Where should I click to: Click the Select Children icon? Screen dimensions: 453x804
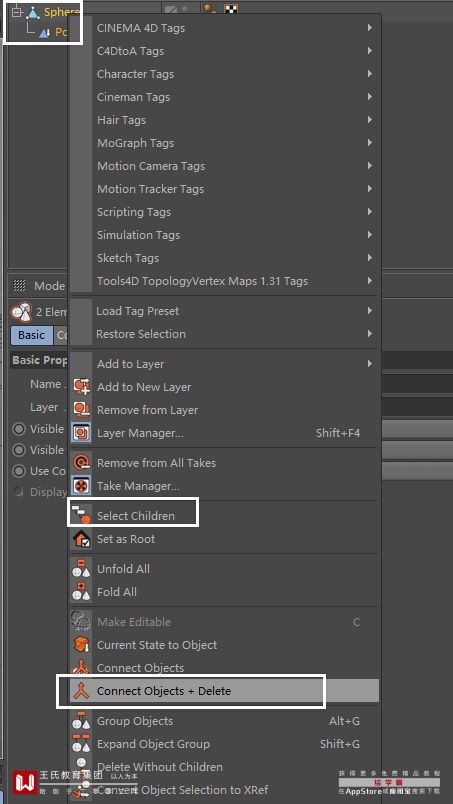(x=82, y=515)
